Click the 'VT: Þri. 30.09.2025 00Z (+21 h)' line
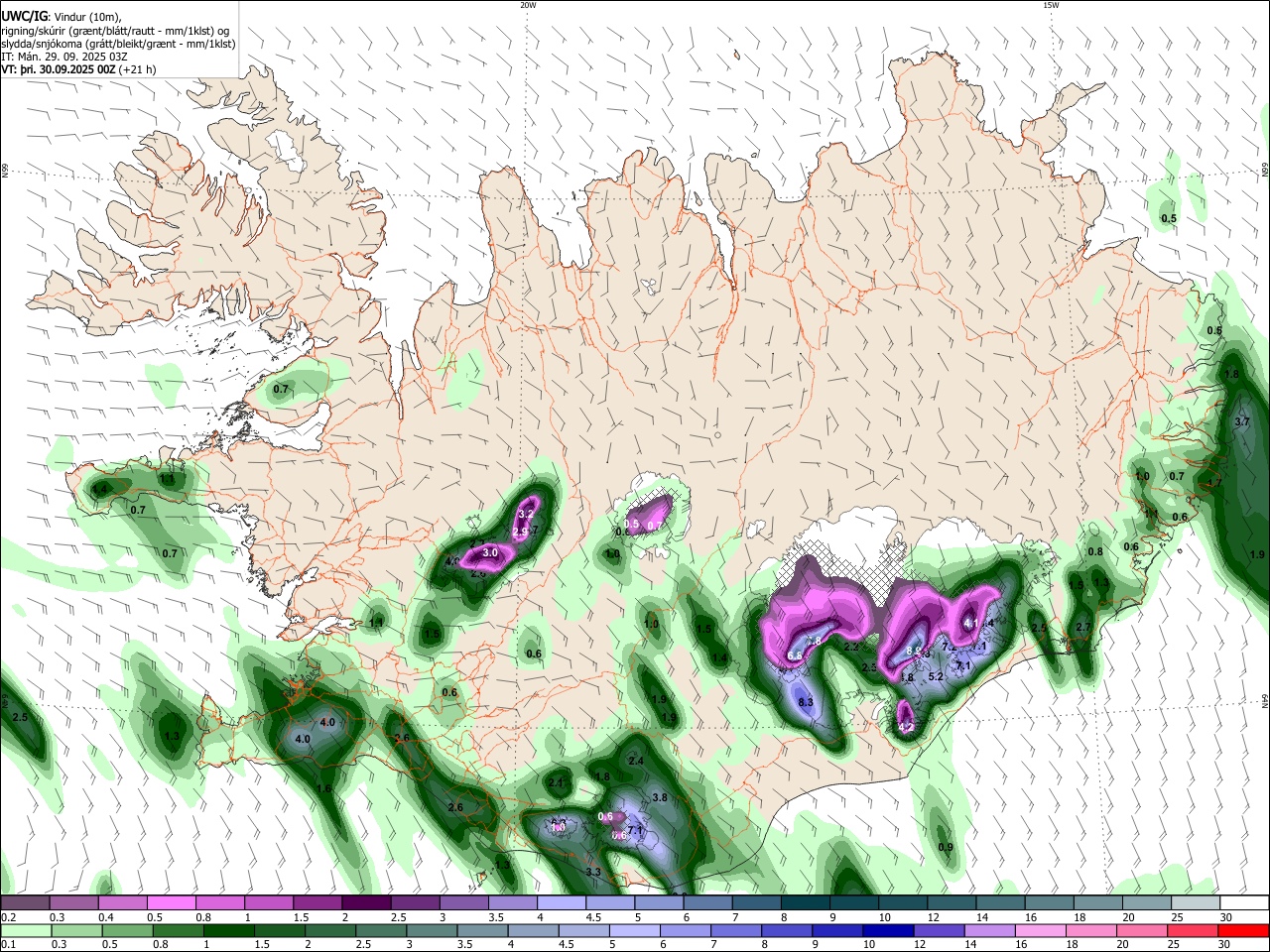 78,70
